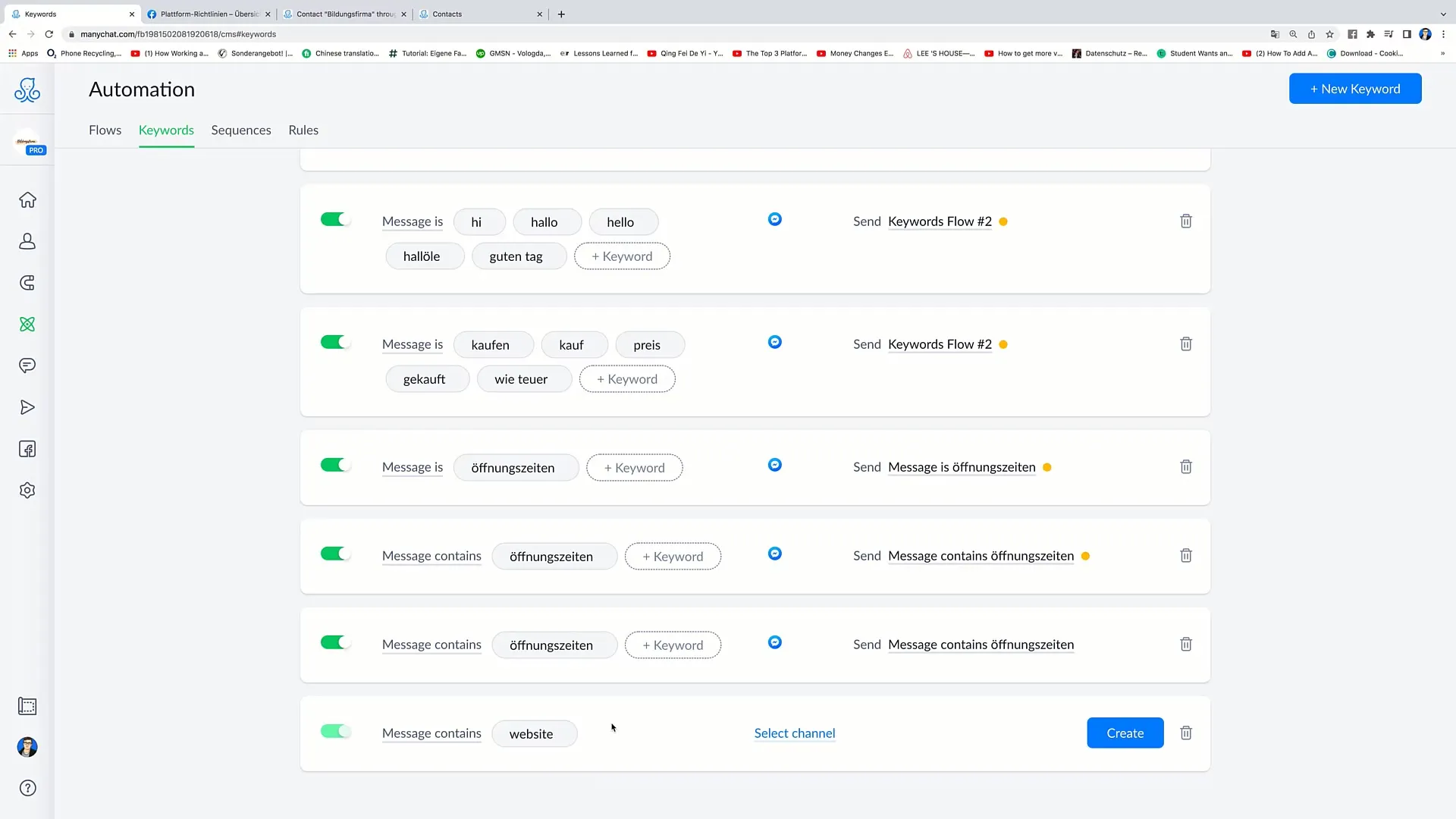
Task: Add keyword to öffnungszeiten message contains rule
Action: (x=672, y=556)
